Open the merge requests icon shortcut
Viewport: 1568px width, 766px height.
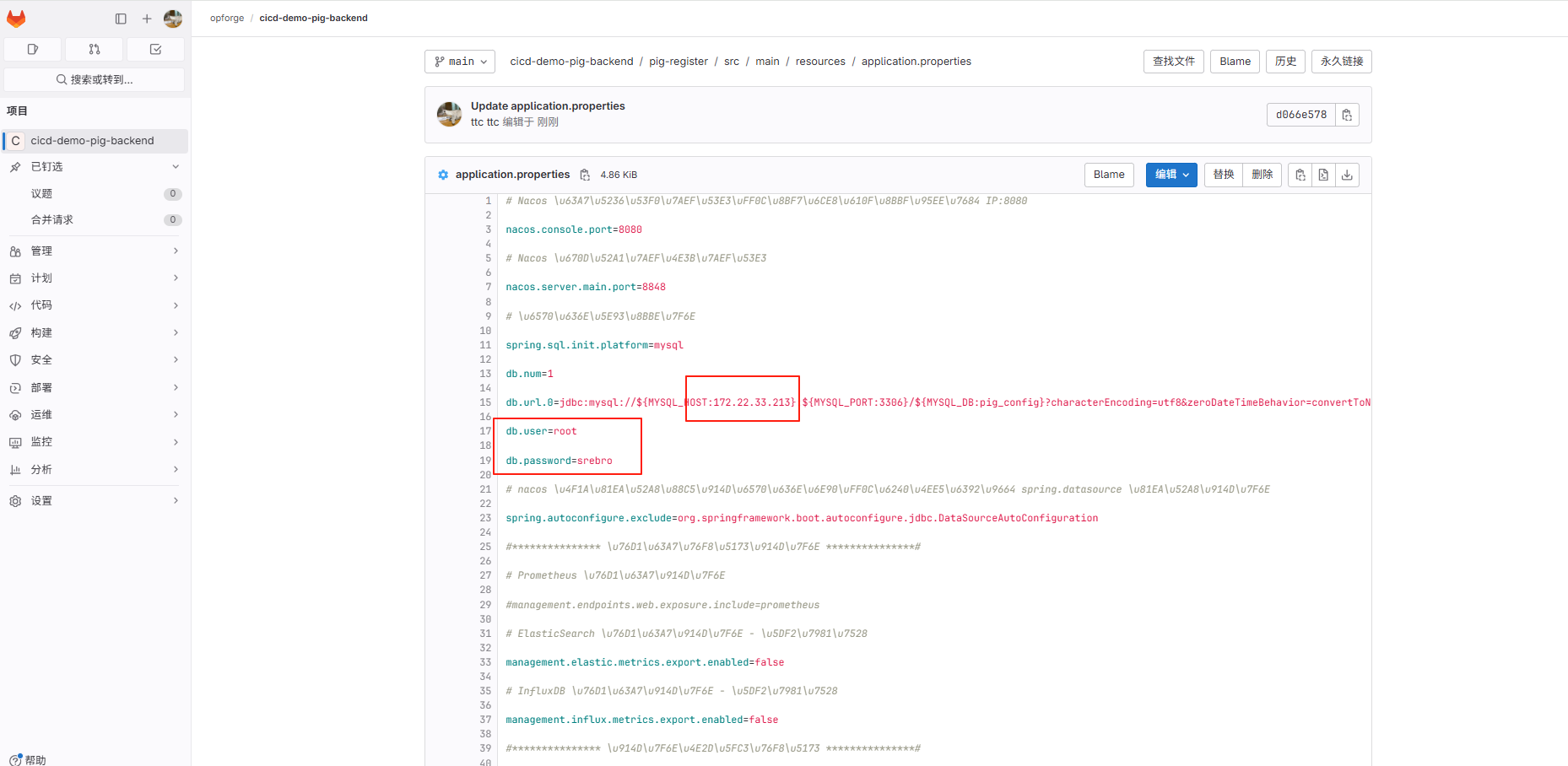(95, 50)
